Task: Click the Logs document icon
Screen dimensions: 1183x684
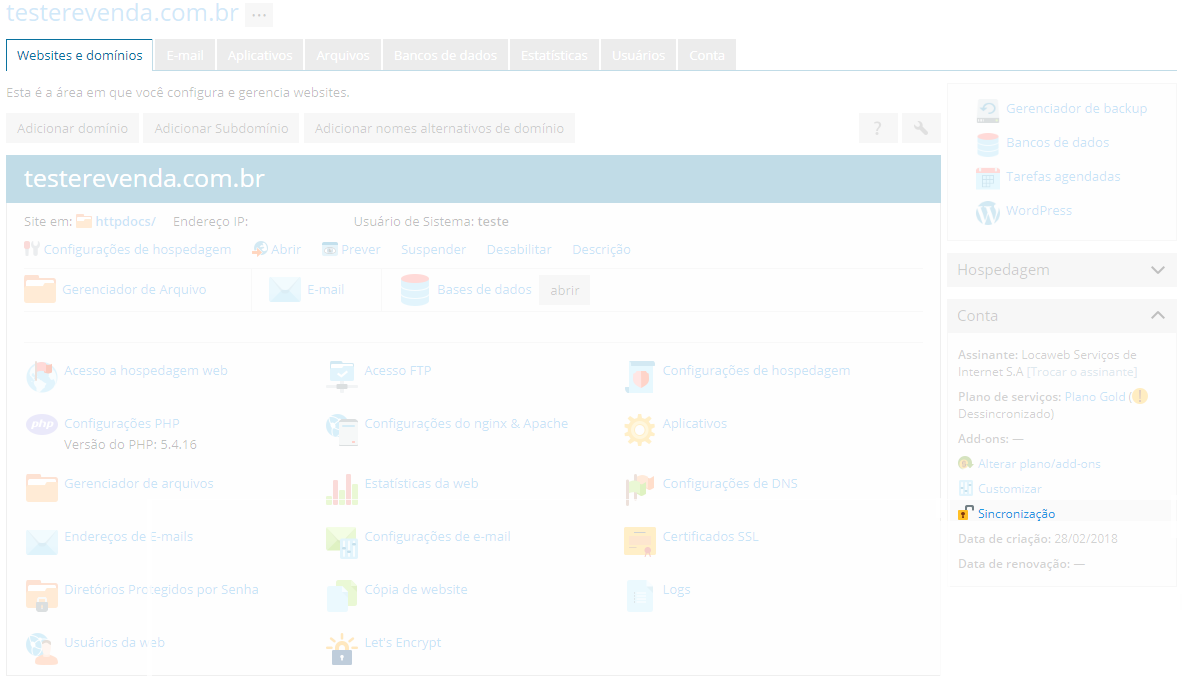Action: tap(640, 595)
